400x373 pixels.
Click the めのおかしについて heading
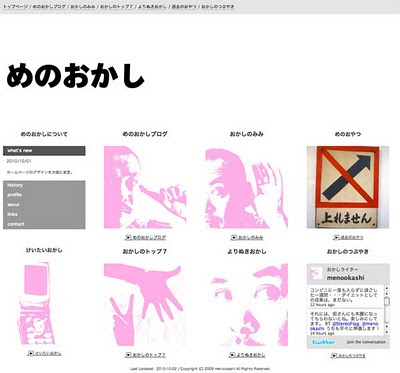click(x=44, y=134)
